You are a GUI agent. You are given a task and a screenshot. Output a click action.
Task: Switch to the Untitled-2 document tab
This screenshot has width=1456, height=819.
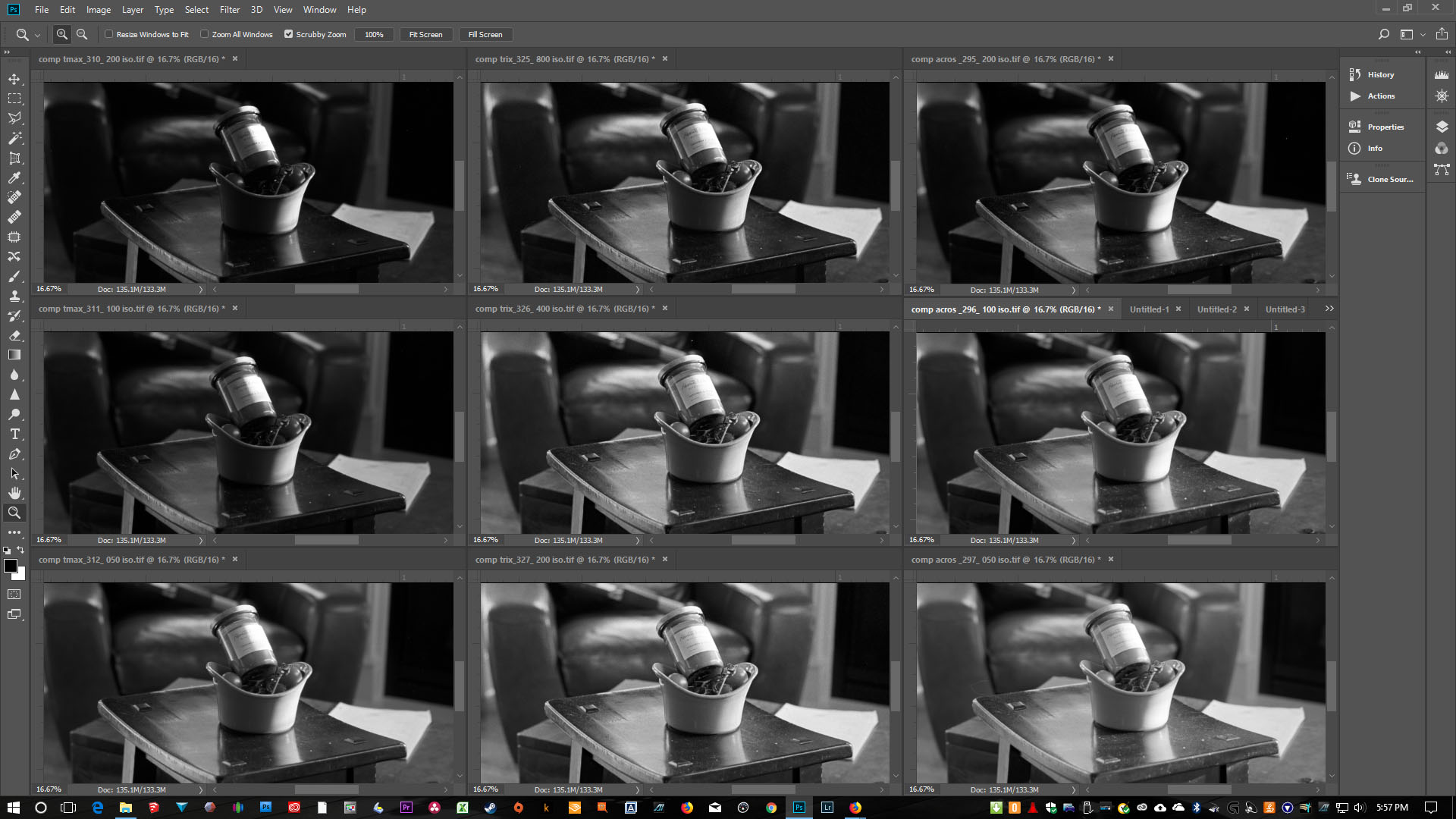[x=1216, y=309]
